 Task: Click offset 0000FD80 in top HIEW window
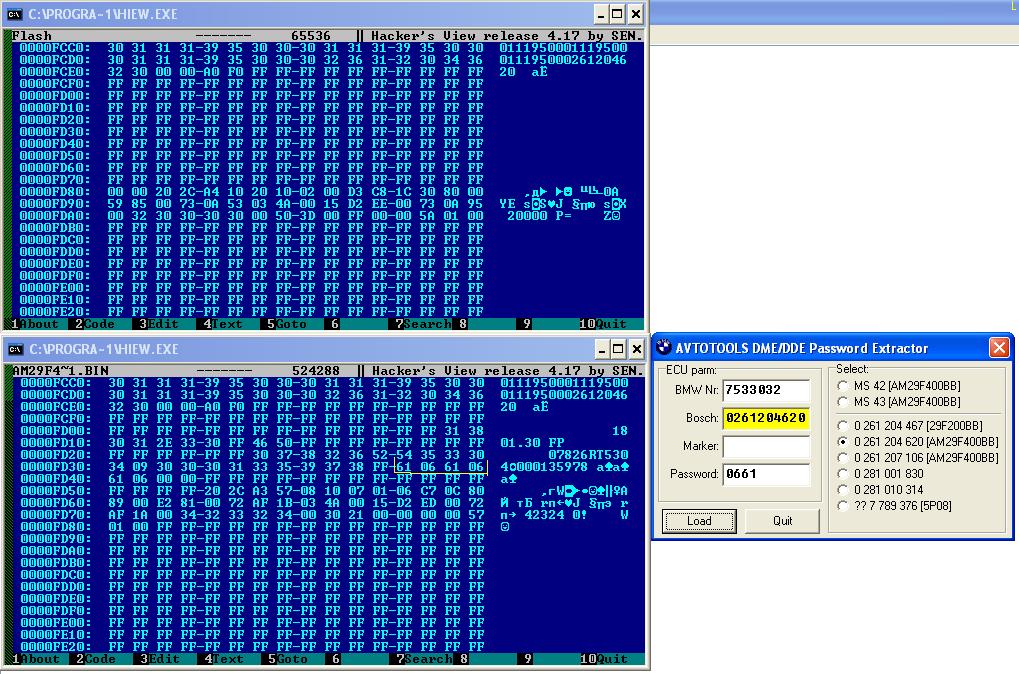coord(55,192)
